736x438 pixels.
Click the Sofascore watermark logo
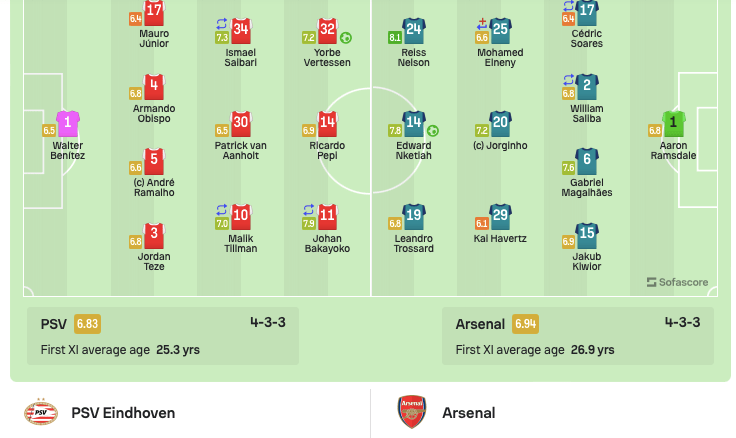677,282
